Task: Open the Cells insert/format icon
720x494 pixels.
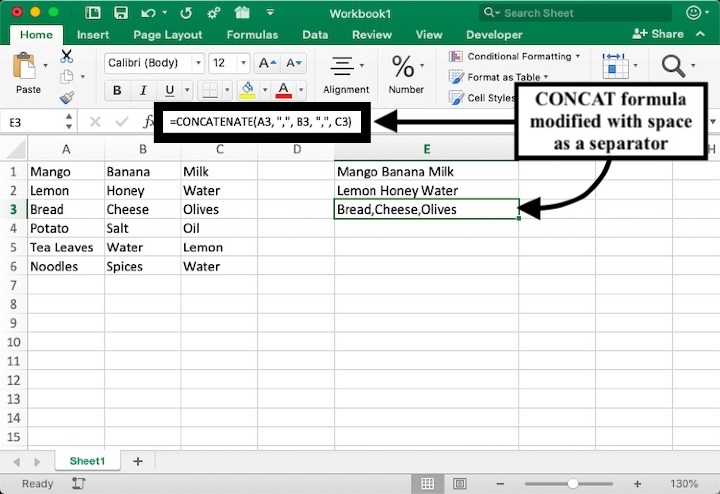Action: coord(615,66)
